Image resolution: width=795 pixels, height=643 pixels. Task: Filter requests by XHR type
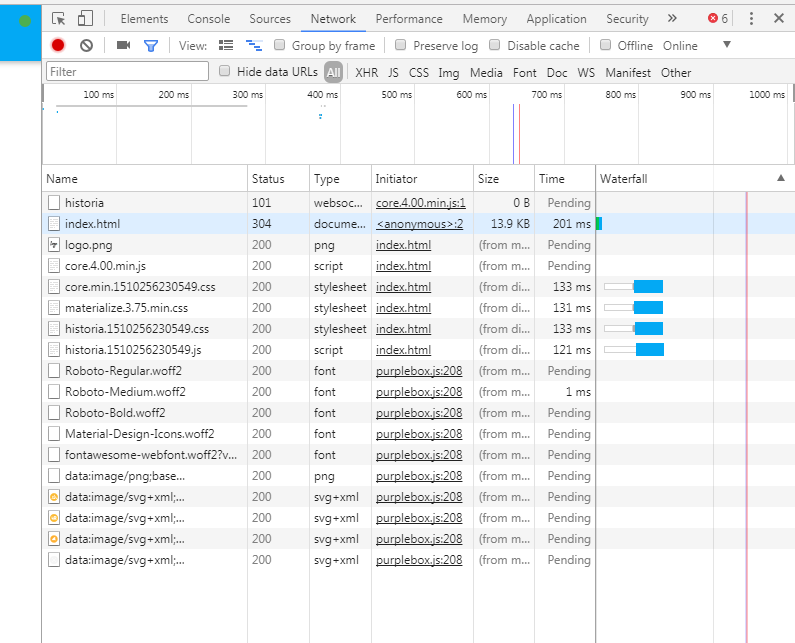click(x=366, y=72)
